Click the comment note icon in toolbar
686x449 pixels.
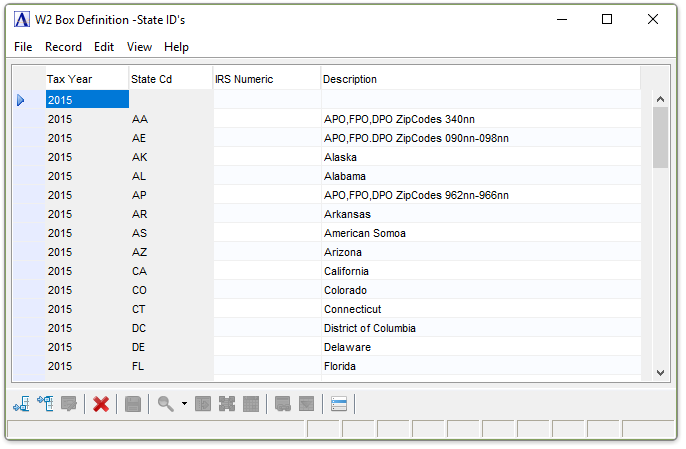click(x=69, y=404)
